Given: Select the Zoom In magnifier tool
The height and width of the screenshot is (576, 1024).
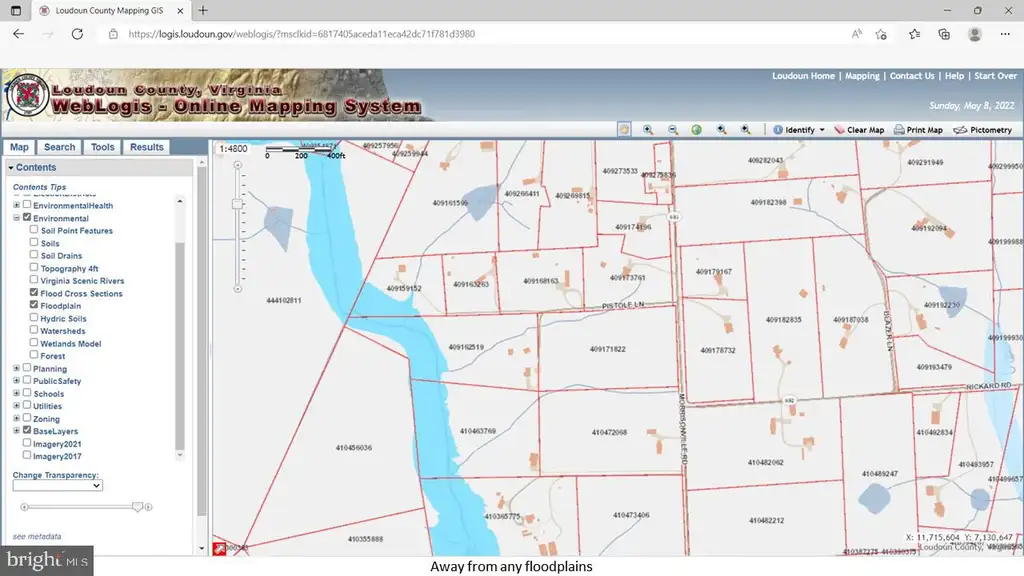Looking at the screenshot, I should coord(648,130).
